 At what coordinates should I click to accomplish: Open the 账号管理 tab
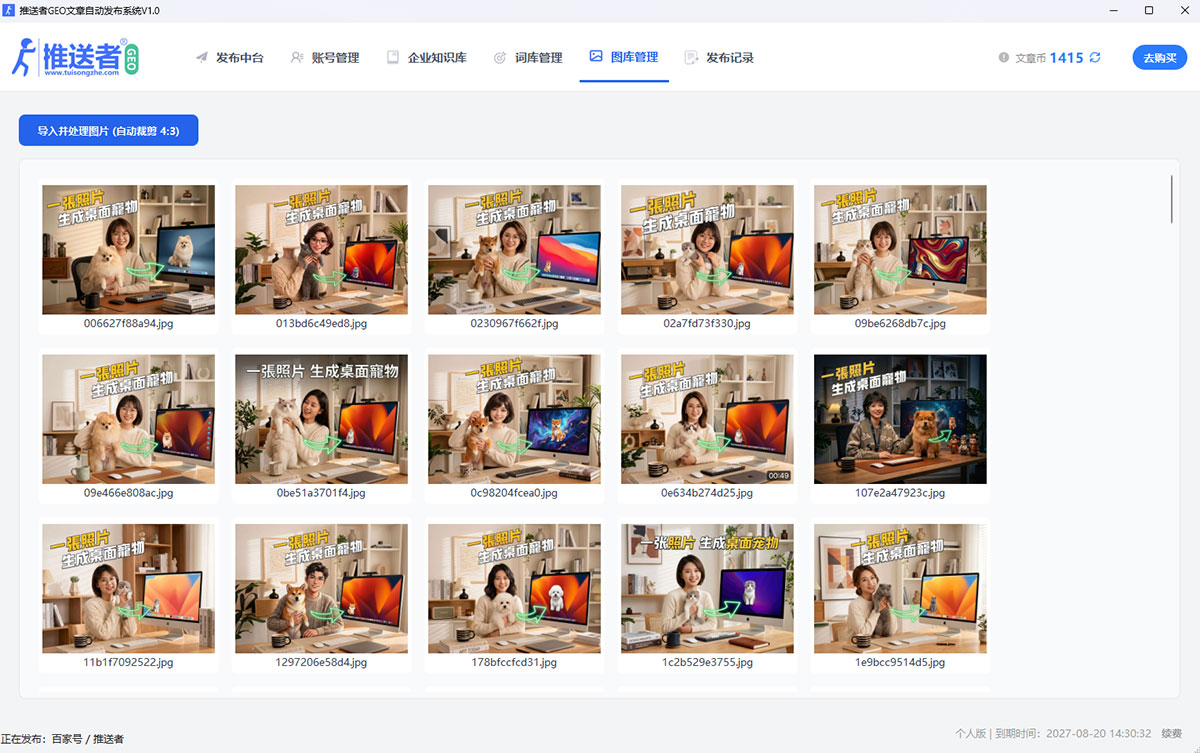325,58
